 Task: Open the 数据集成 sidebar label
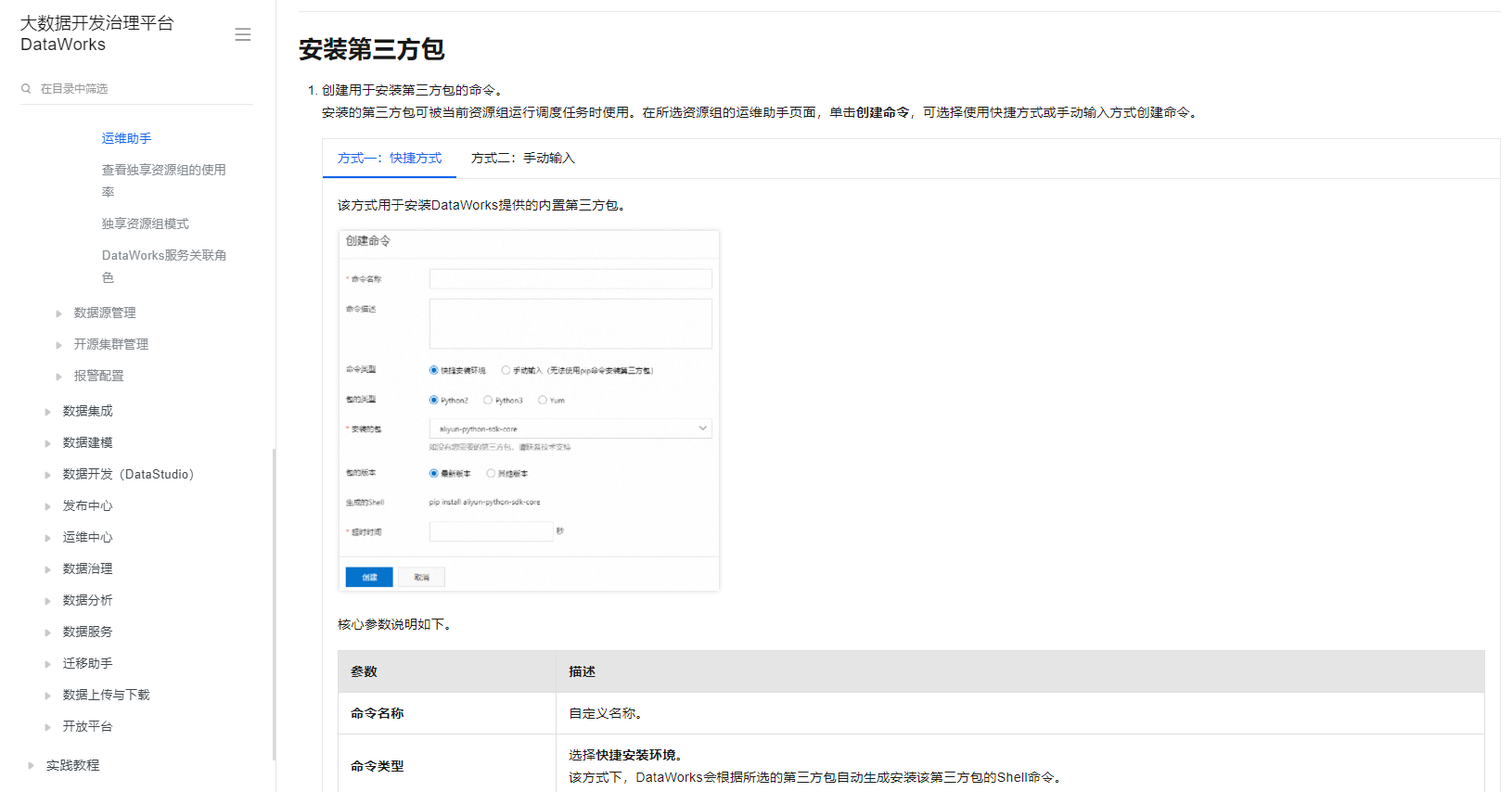(88, 411)
